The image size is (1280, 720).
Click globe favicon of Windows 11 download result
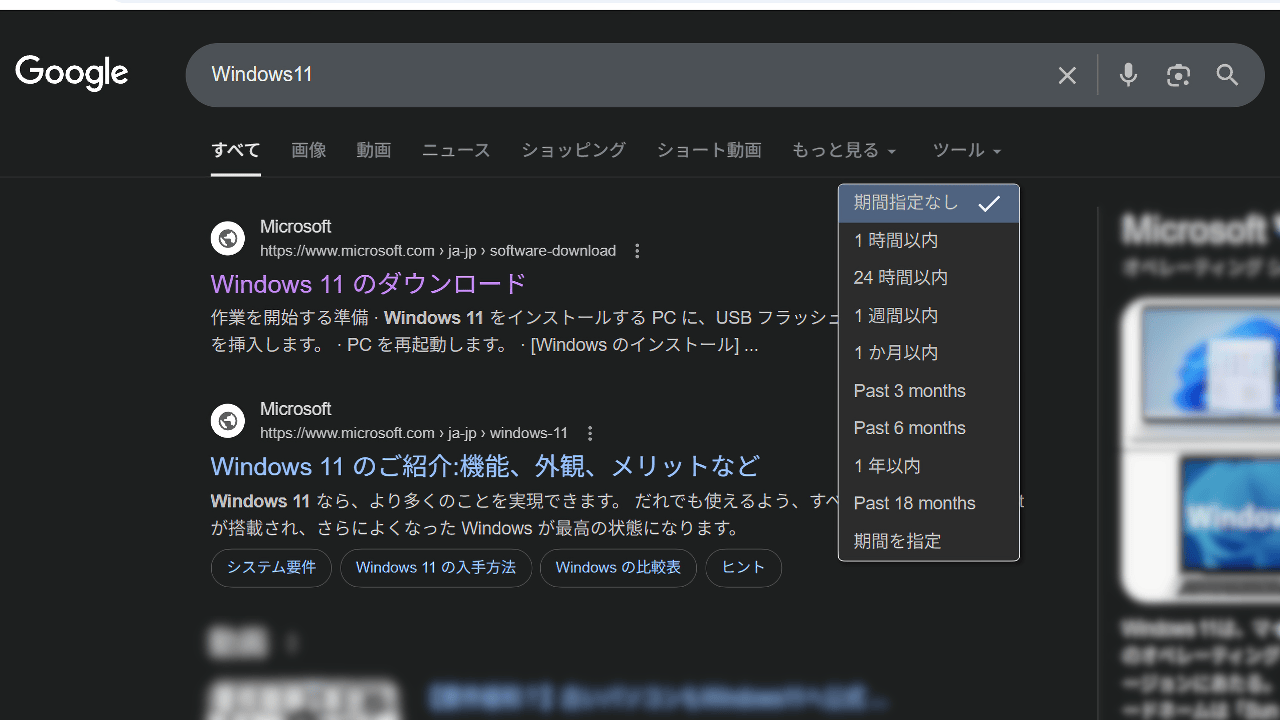coord(228,238)
